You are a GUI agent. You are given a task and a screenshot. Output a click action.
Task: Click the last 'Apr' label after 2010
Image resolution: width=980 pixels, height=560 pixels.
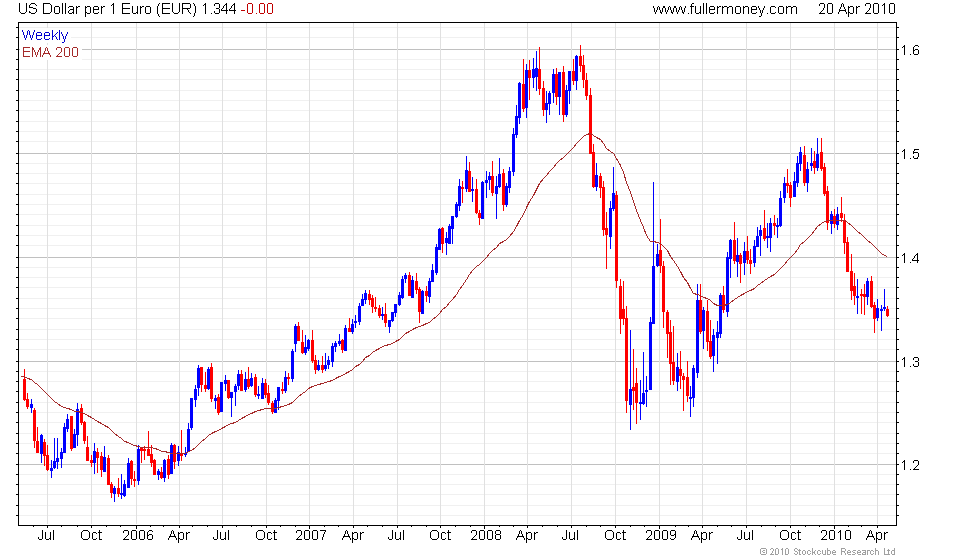pos(877,536)
